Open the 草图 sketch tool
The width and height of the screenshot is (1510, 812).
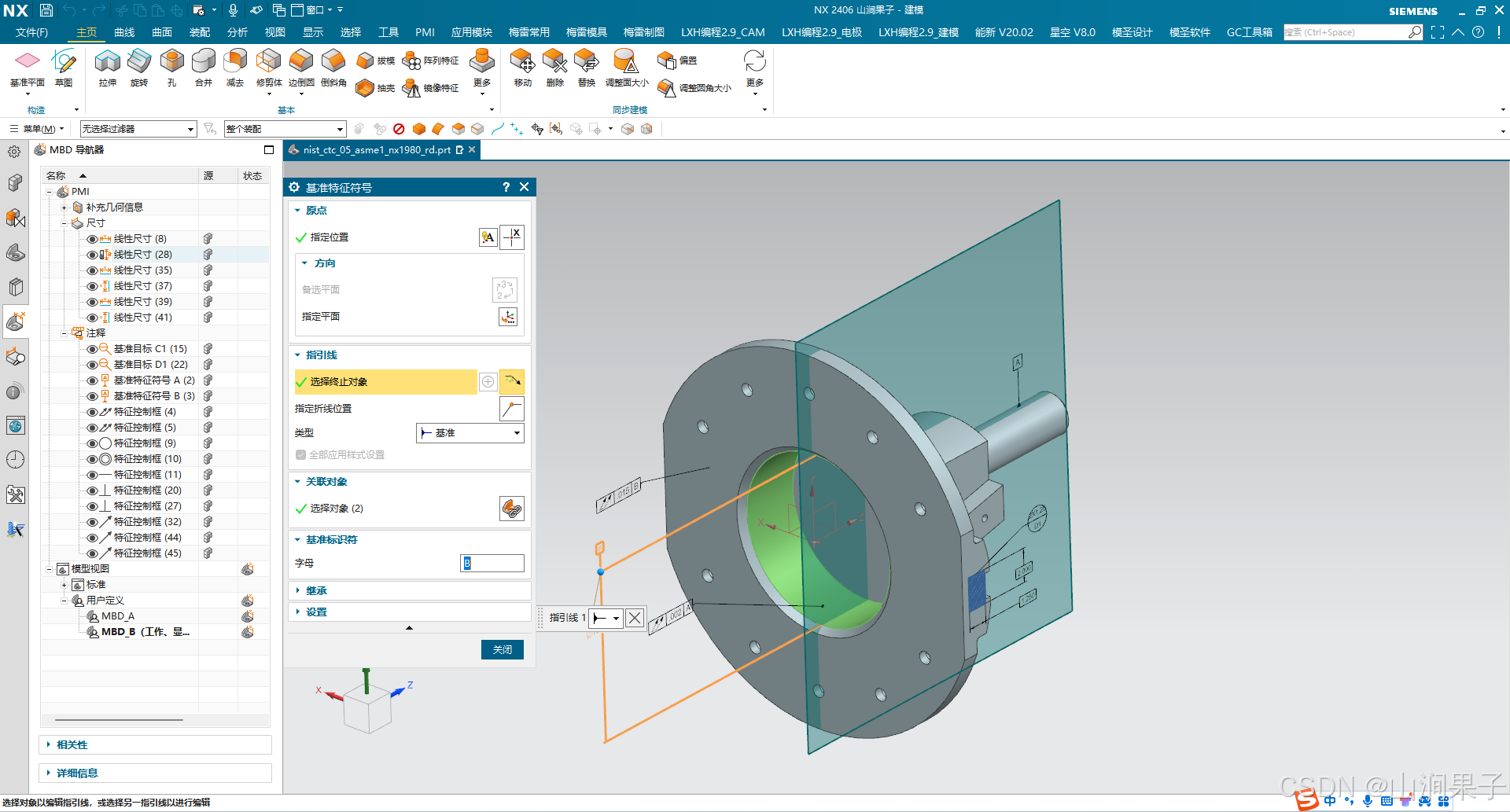[x=64, y=67]
